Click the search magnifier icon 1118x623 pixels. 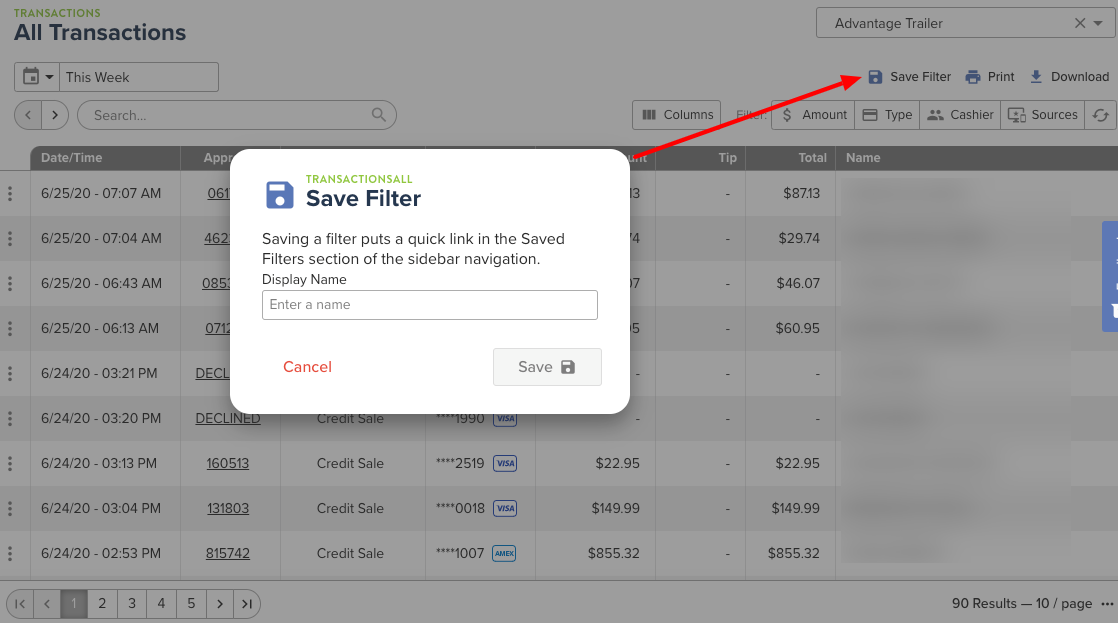379,115
